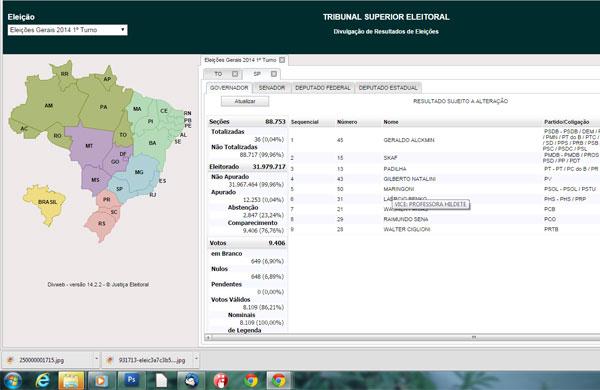Open the Windows Start menu

click(x=13, y=381)
